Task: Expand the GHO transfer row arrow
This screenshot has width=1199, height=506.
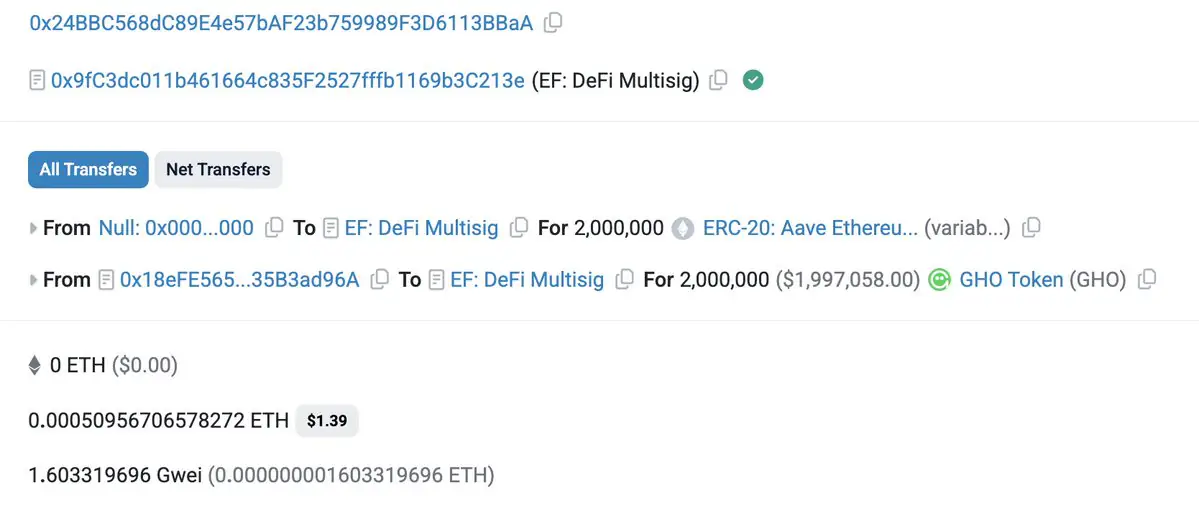Action: [x=33, y=281]
